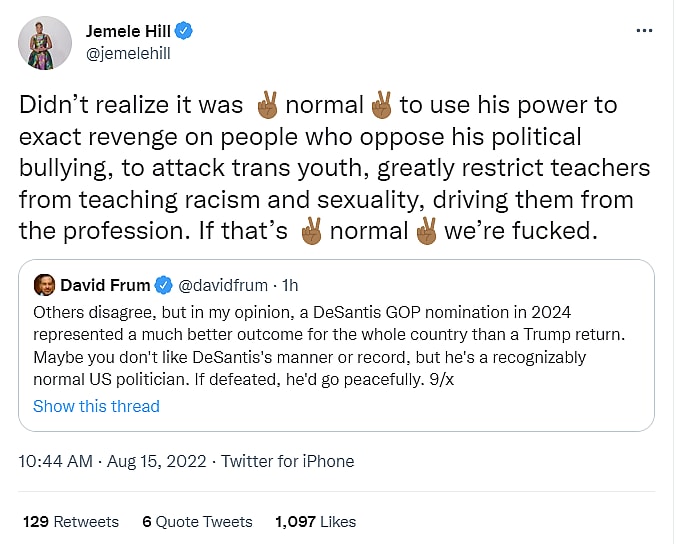
Task: Click "Show this thread" link
Action: 96,406
